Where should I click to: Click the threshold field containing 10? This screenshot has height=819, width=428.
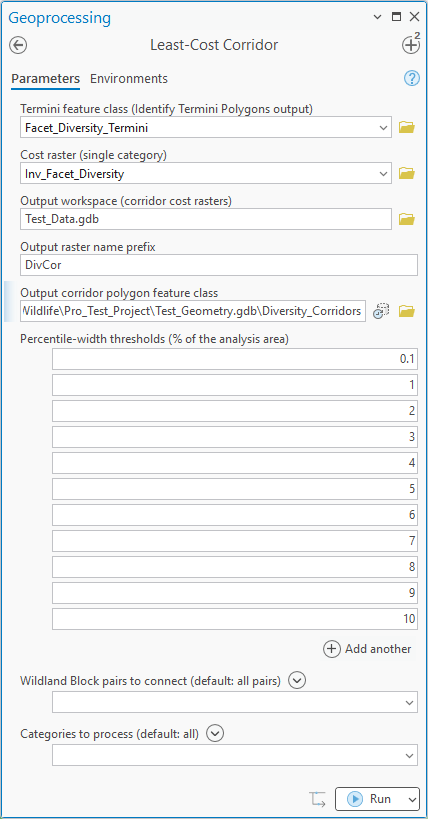(235, 619)
